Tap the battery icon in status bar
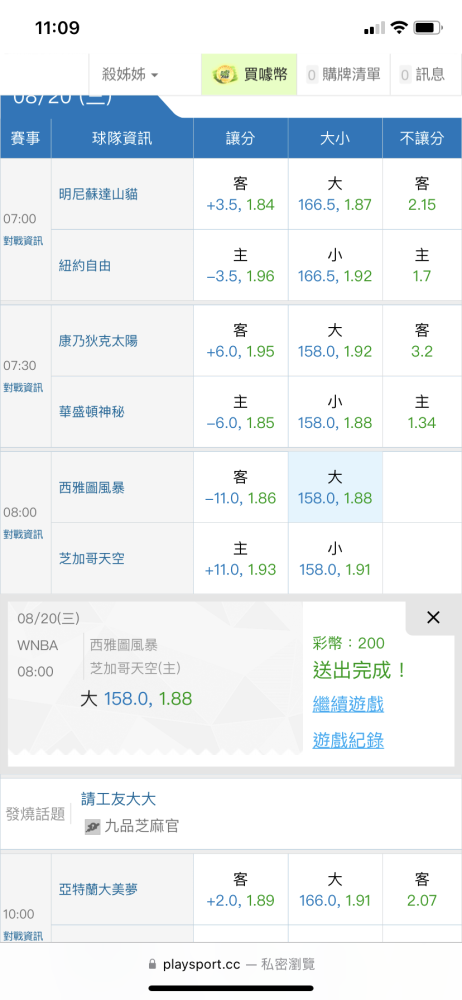Screen dimensions: 462x1000 click(428, 28)
